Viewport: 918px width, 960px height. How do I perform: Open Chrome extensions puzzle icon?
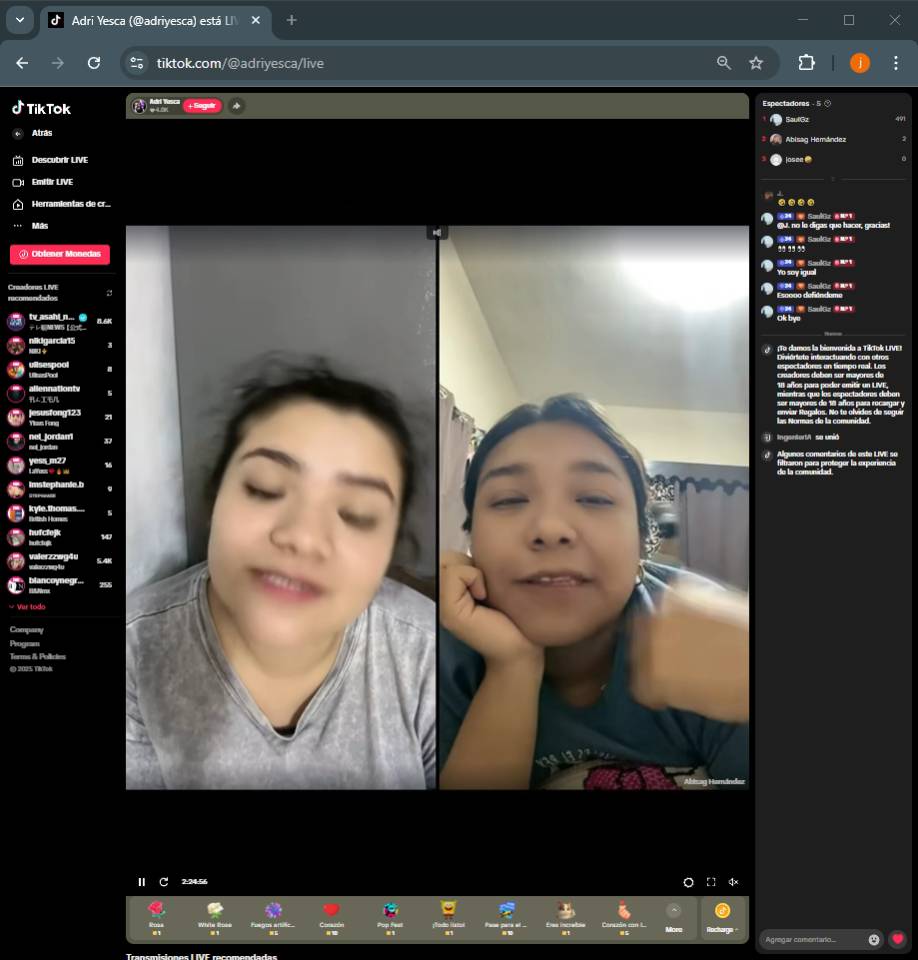coord(806,63)
